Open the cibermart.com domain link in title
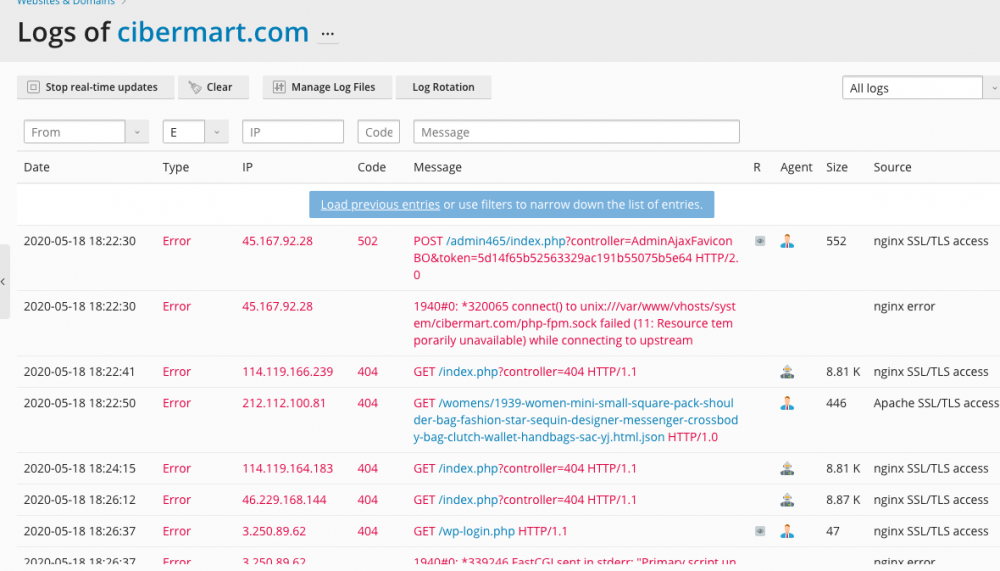 coord(212,32)
